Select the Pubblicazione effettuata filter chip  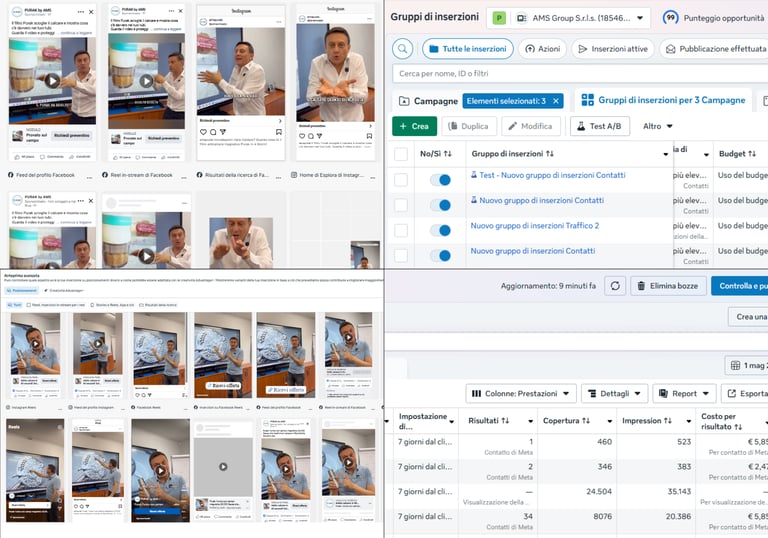(716, 49)
